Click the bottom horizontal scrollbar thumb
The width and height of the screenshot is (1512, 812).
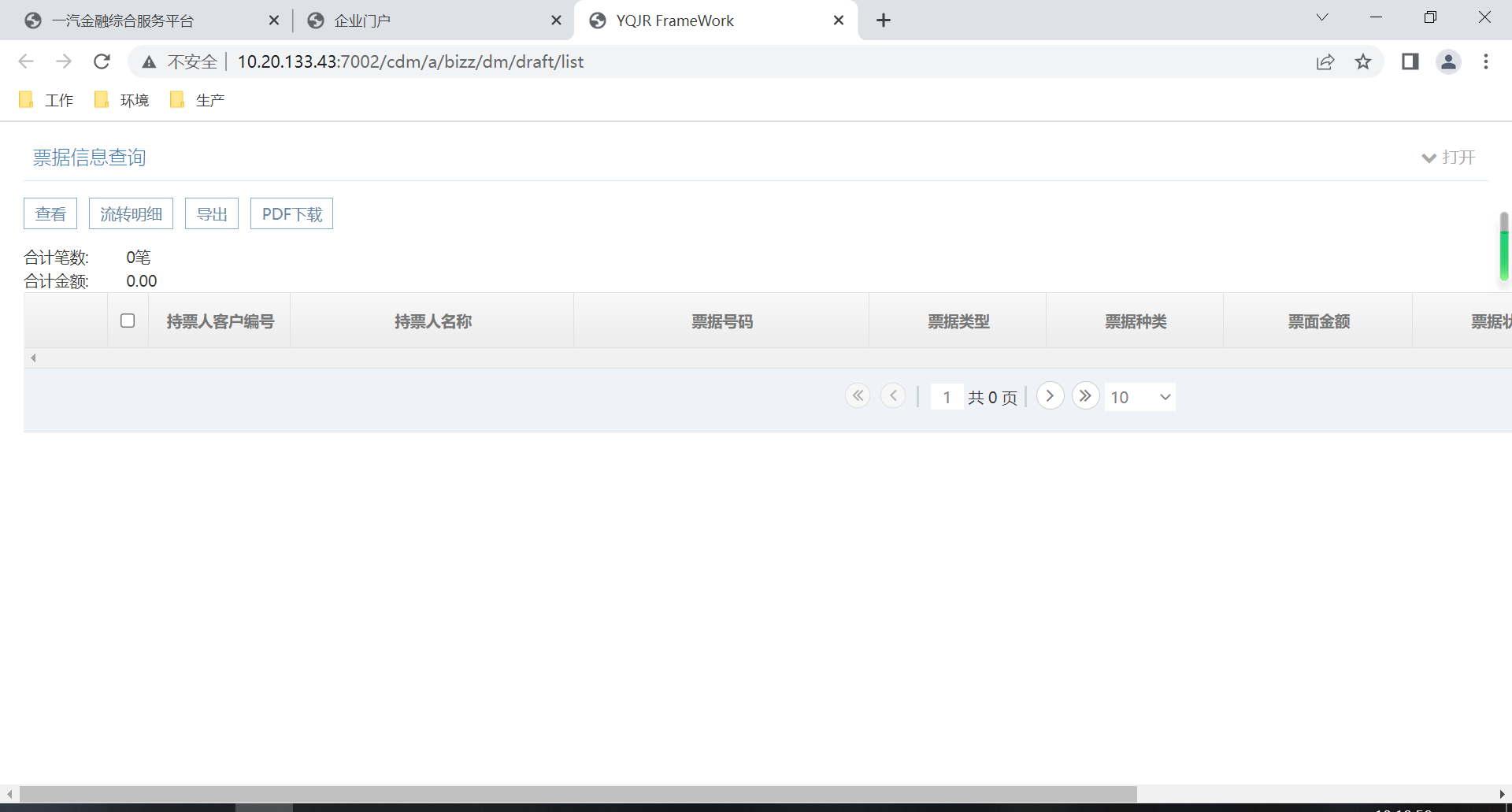coord(578,794)
